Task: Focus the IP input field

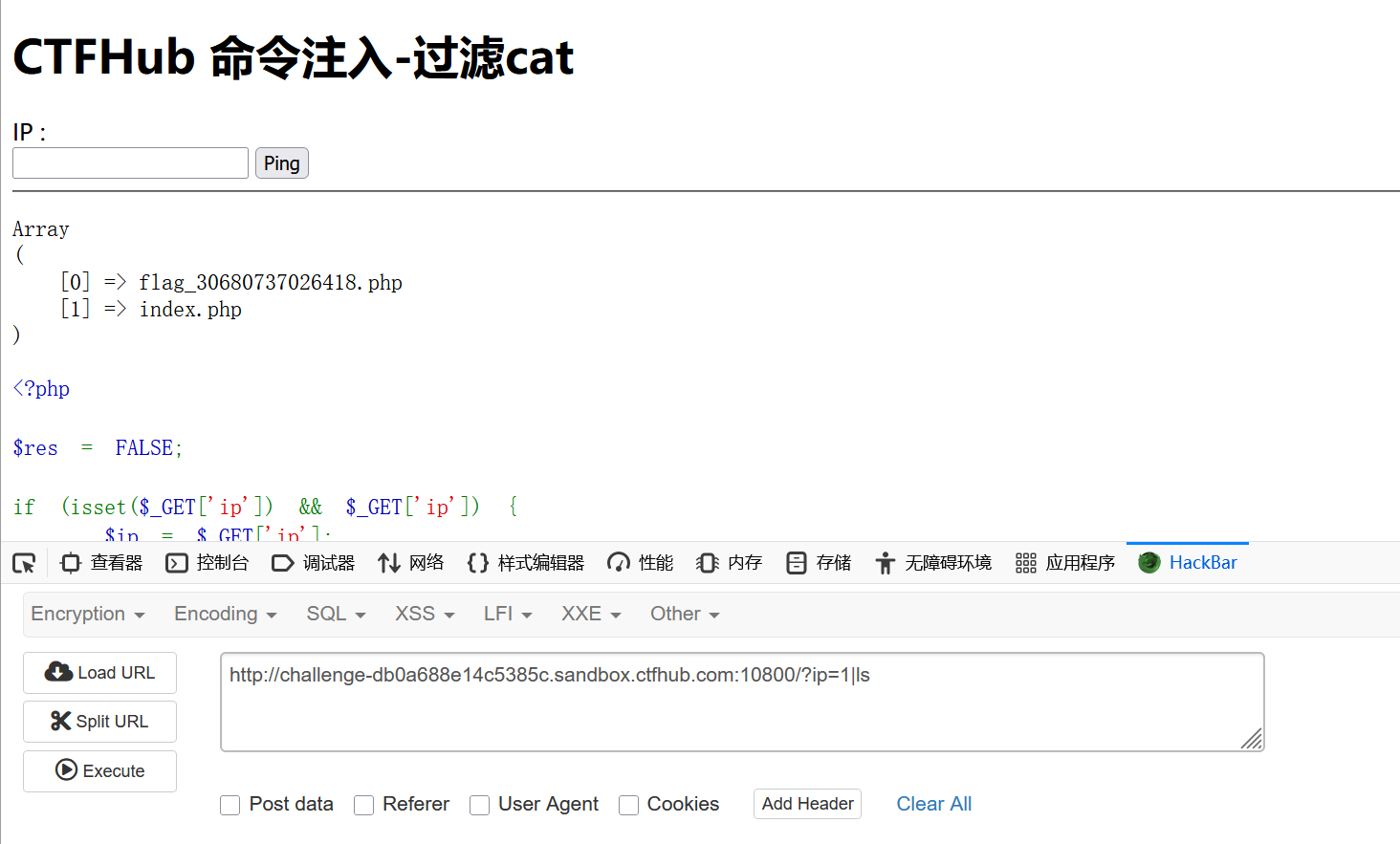Action: [x=130, y=162]
